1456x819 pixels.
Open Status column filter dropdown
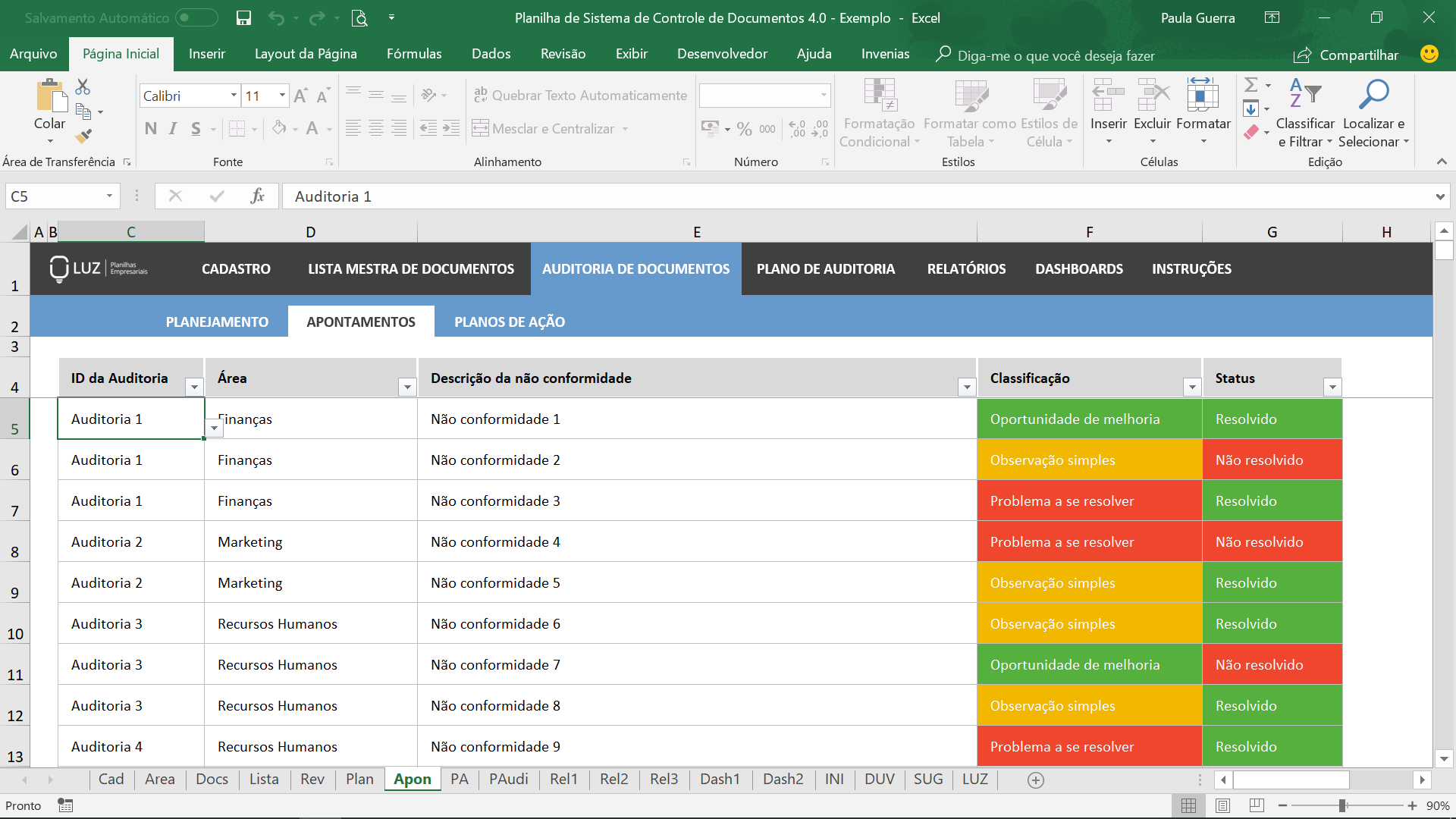click(1332, 387)
